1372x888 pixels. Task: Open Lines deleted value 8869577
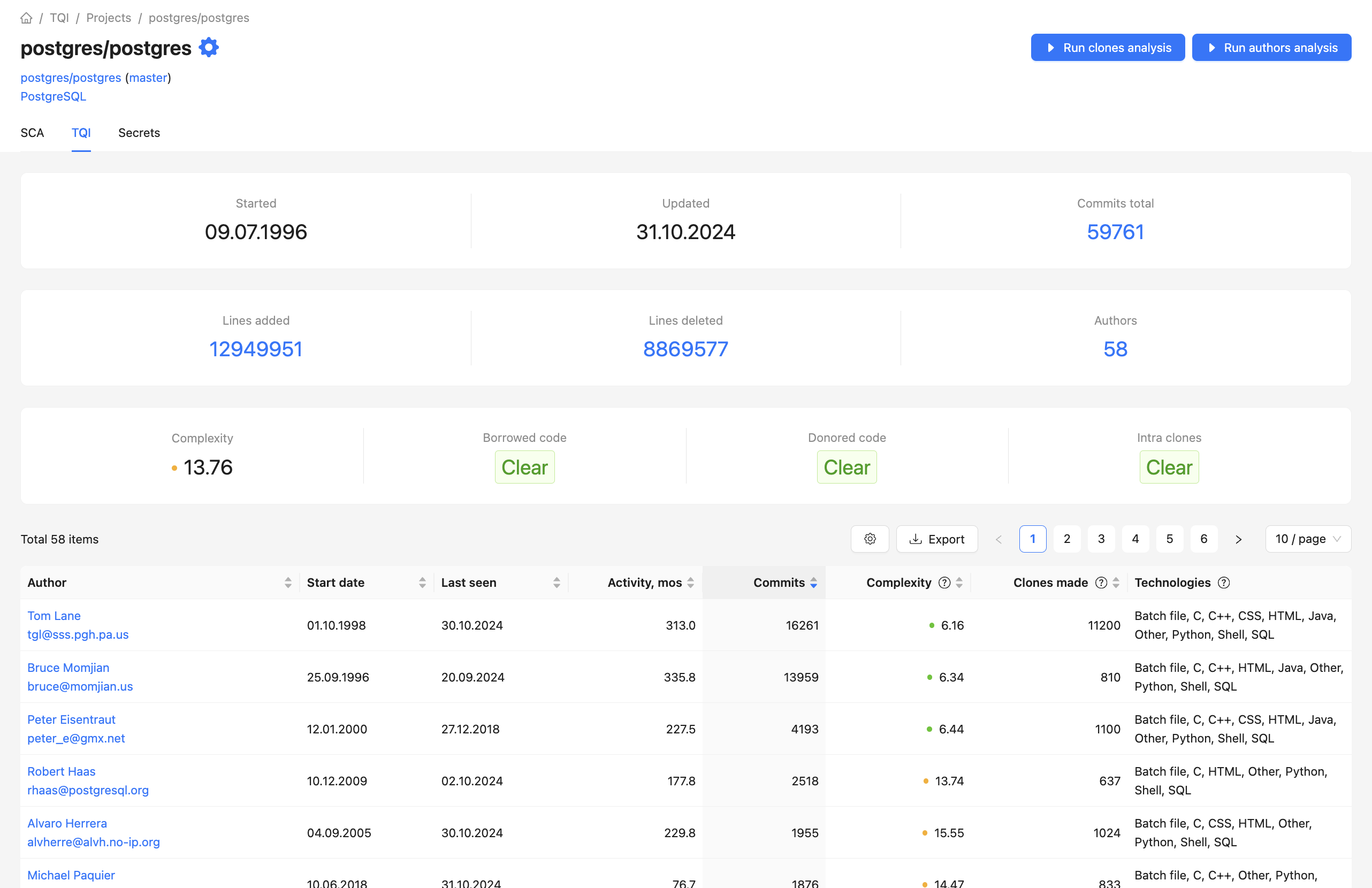pyautogui.click(x=685, y=349)
